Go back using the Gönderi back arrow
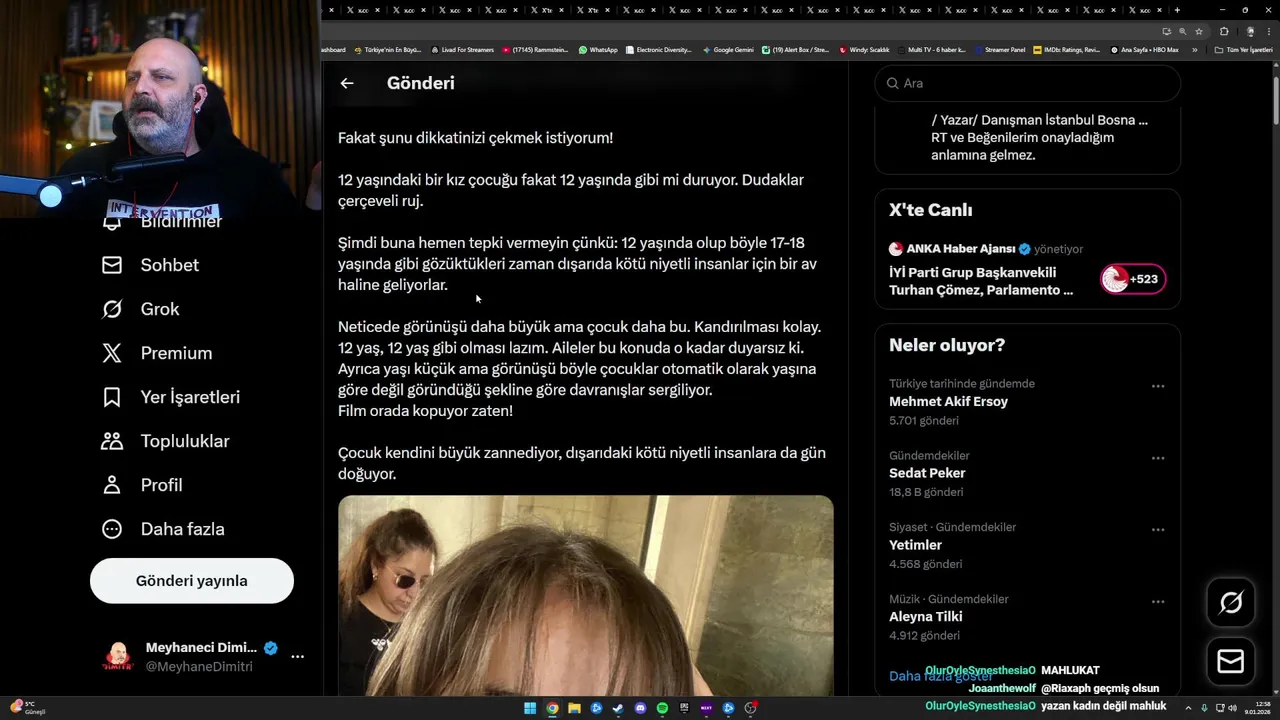1280x720 pixels. (x=346, y=83)
